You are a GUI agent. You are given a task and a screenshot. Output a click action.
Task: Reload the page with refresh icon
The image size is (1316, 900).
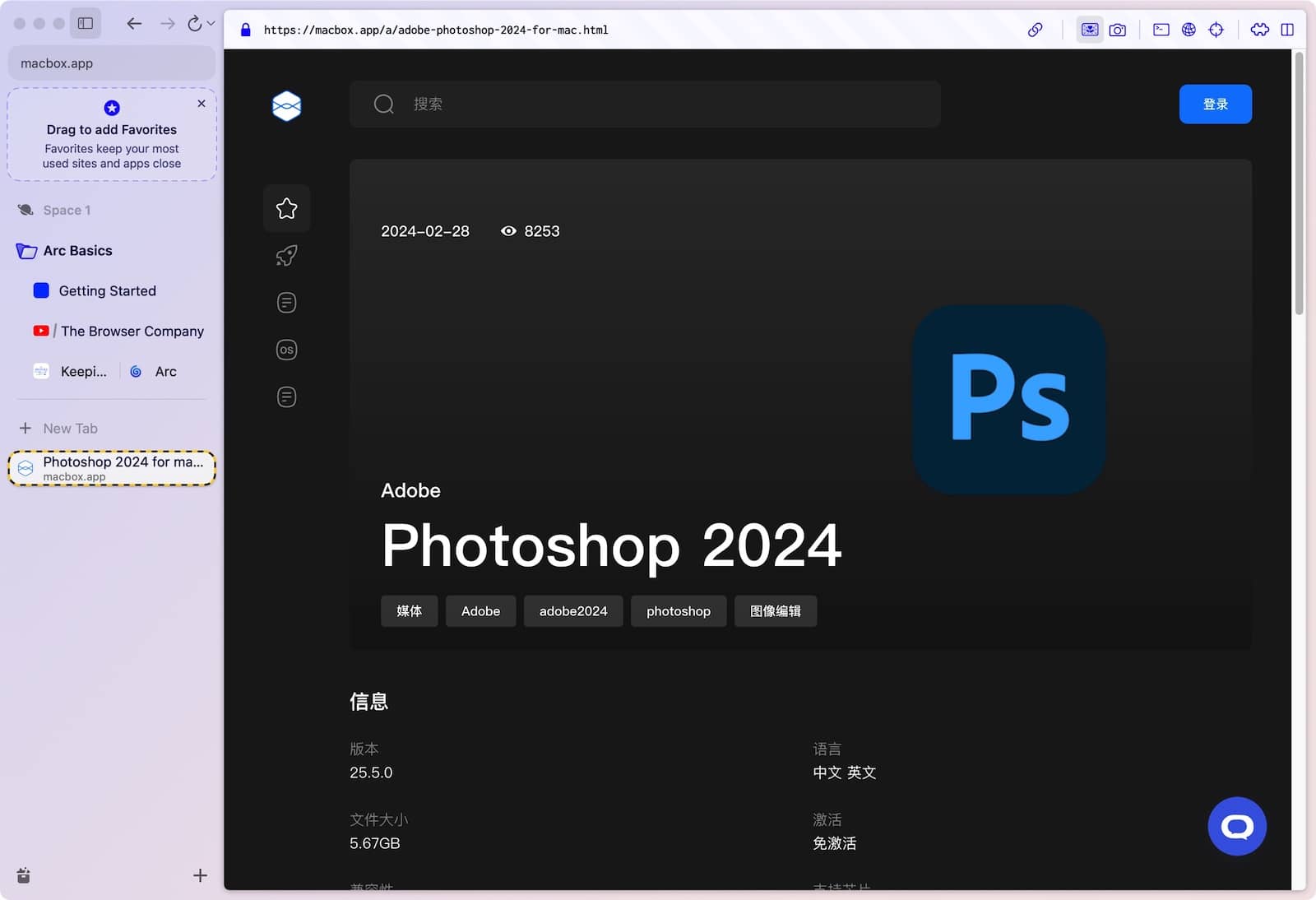194,23
